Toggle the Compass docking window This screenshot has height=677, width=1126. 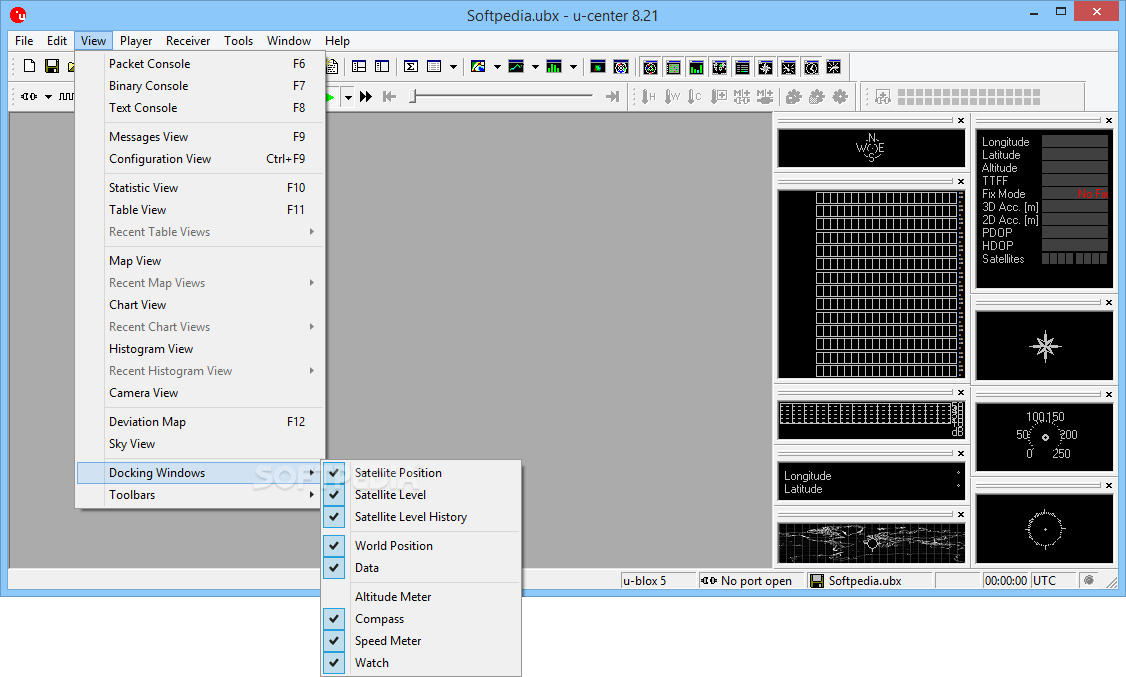click(421, 619)
